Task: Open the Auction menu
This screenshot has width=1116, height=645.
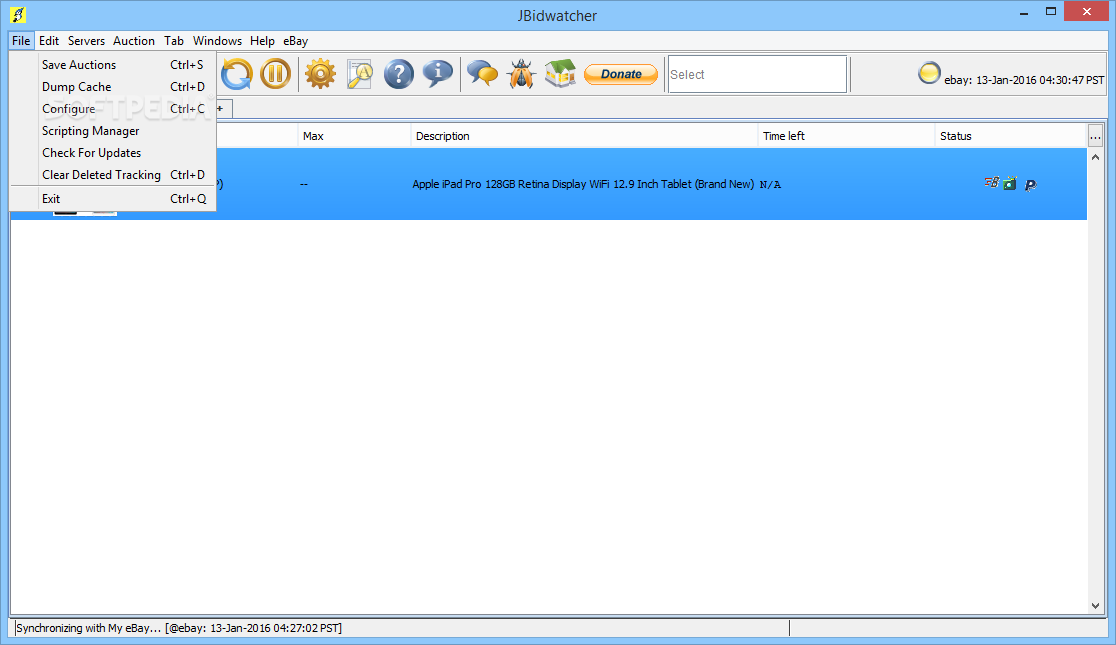Action: coord(134,41)
